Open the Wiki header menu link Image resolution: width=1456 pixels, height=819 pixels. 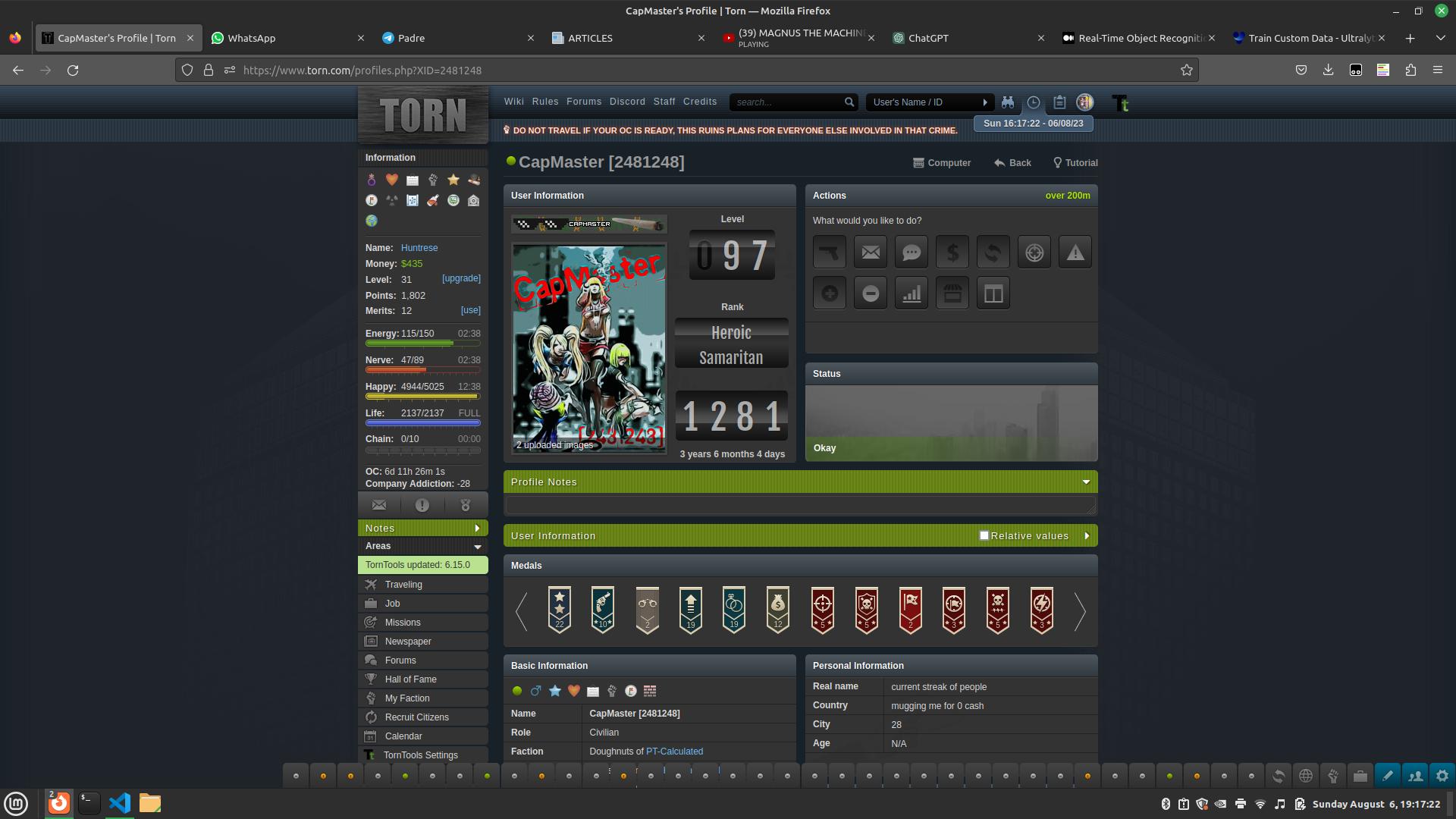[x=513, y=102]
